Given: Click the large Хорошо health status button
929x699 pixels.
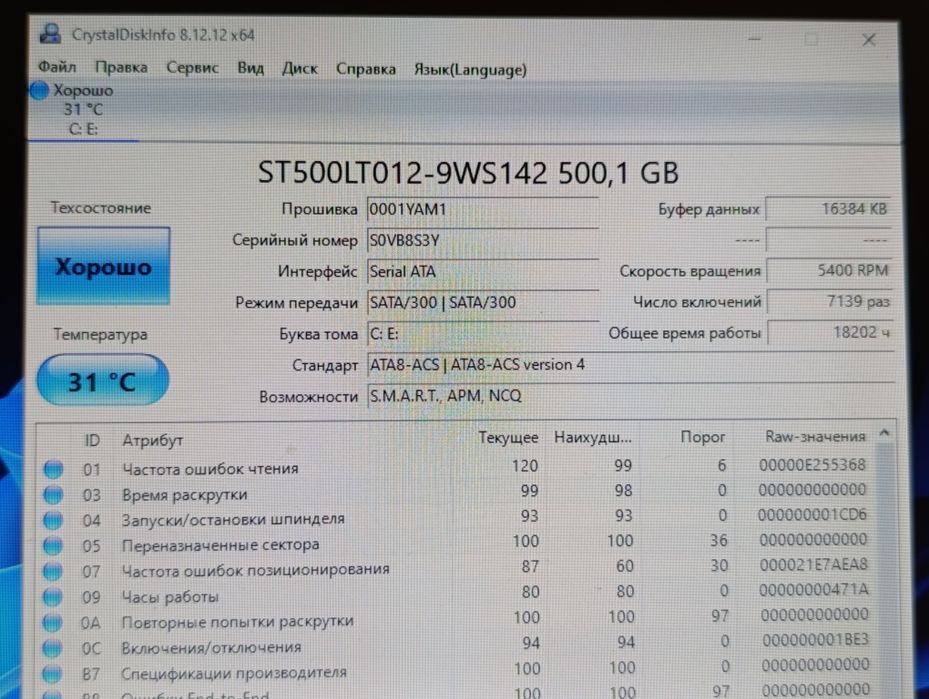Looking at the screenshot, I should pos(104,266).
